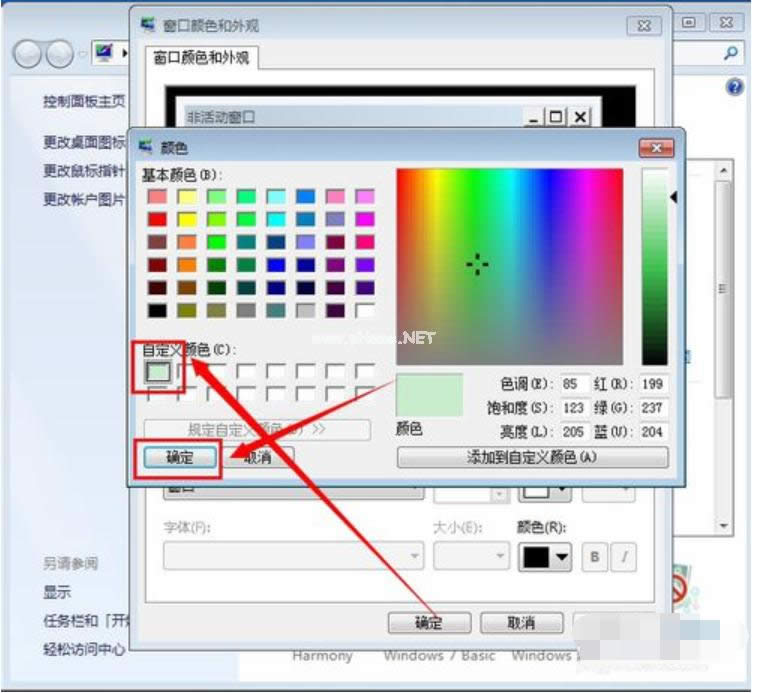Open the black font color dropdown
Image resolution: width=757 pixels, height=693 pixels.
[x=544, y=557]
